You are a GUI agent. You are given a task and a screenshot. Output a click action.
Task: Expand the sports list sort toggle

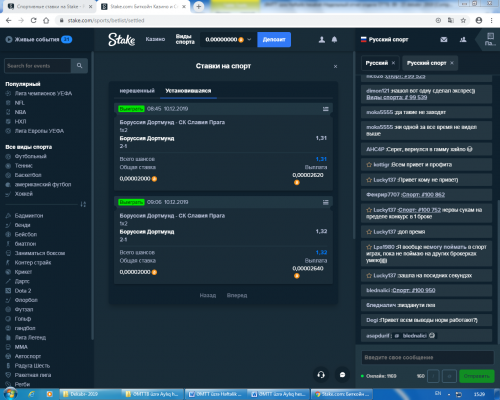pyautogui.click(x=83, y=204)
